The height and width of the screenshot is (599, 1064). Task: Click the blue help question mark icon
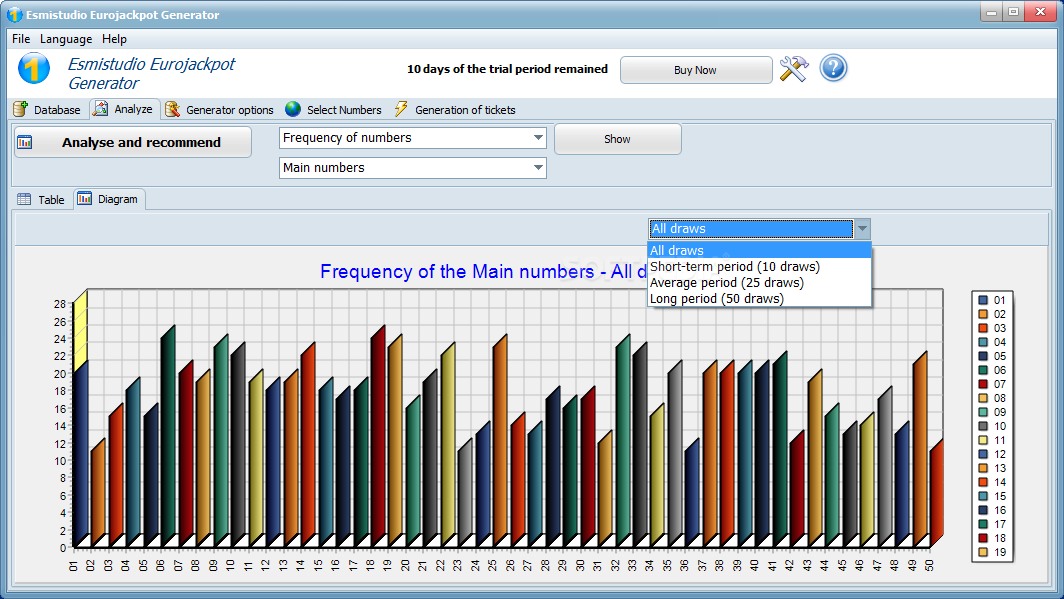(x=833, y=69)
